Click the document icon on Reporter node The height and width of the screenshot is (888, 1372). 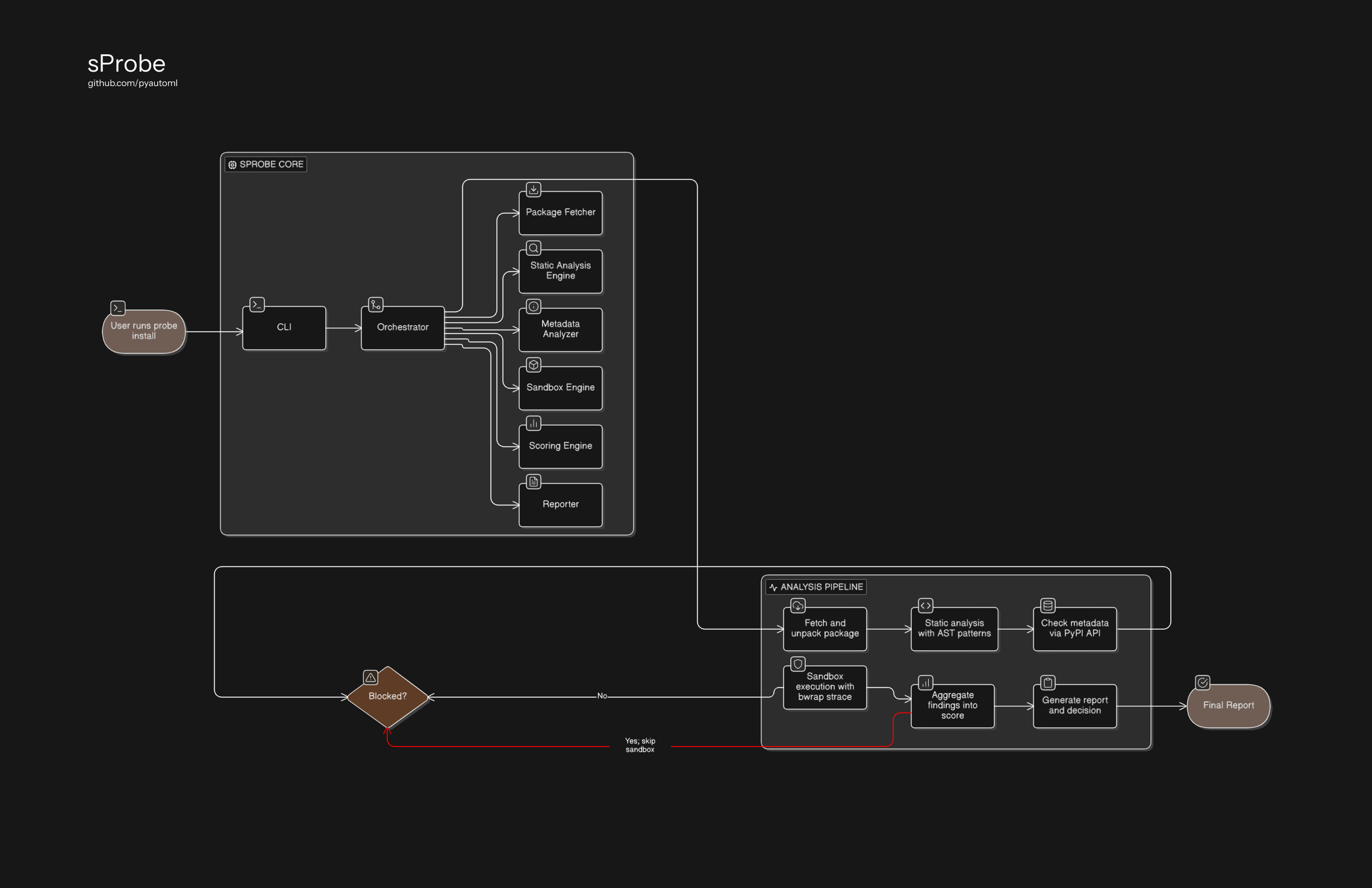tap(534, 482)
